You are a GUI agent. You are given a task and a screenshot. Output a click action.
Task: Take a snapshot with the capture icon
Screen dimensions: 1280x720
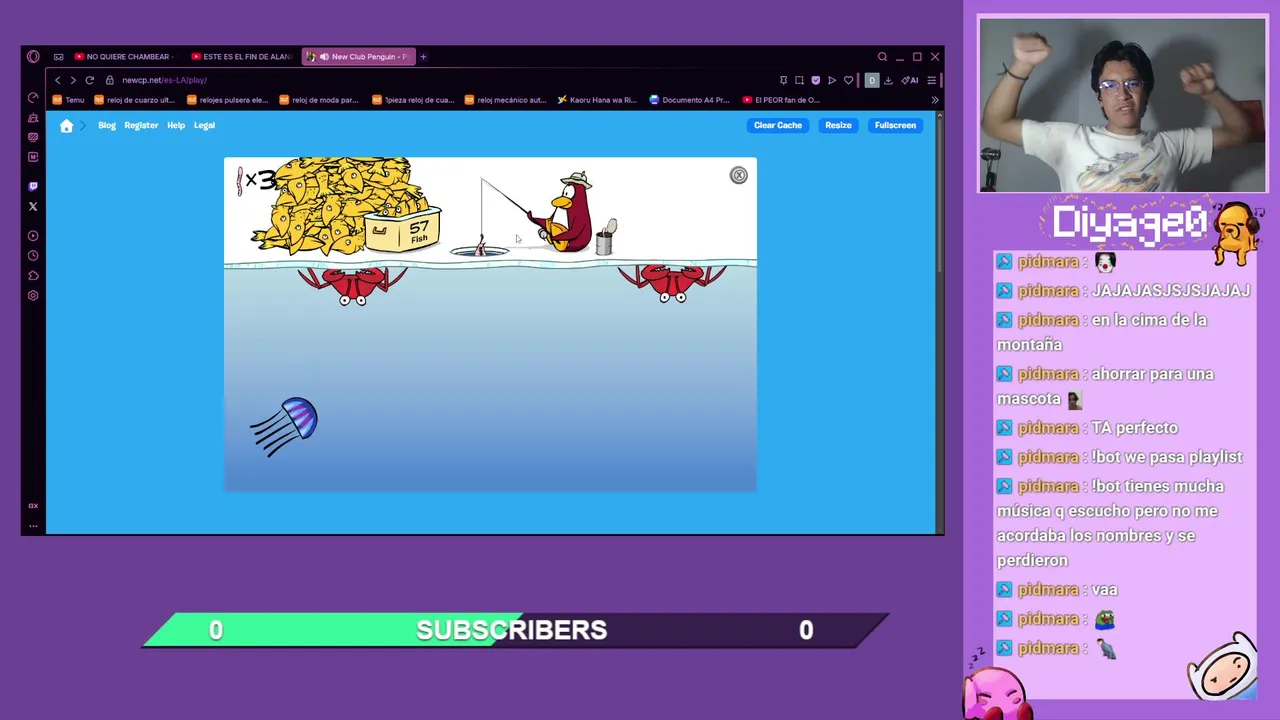pos(799,80)
